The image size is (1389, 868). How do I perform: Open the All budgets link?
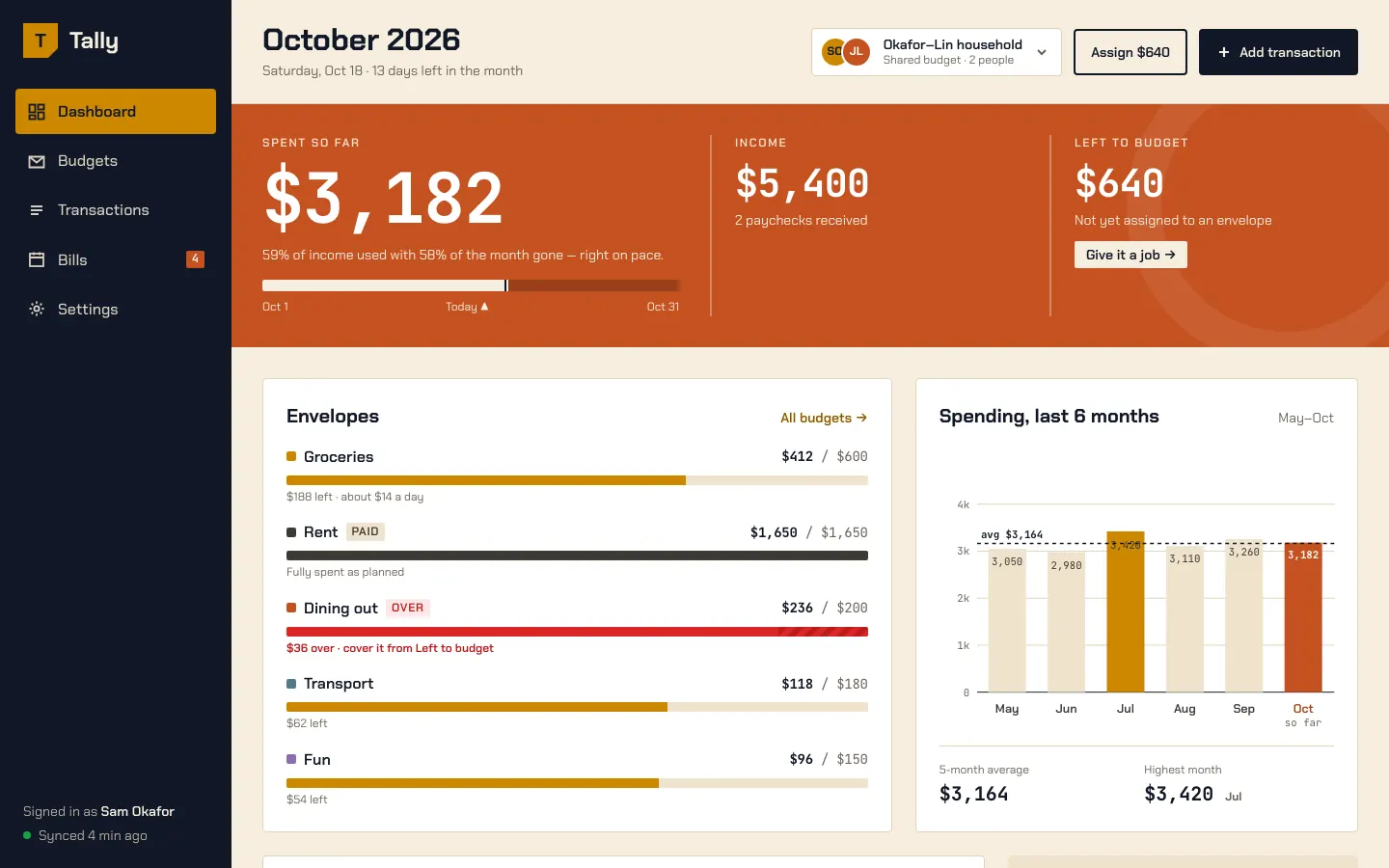point(824,418)
